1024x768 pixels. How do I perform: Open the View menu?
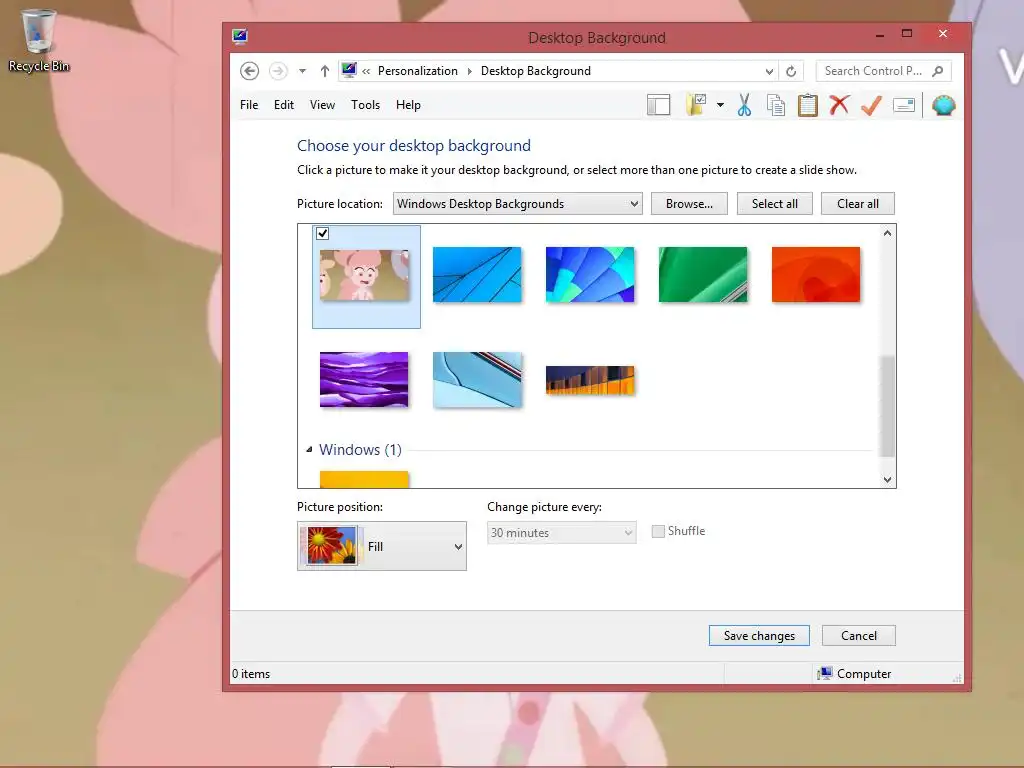pyautogui.click(x=322, y=104)
